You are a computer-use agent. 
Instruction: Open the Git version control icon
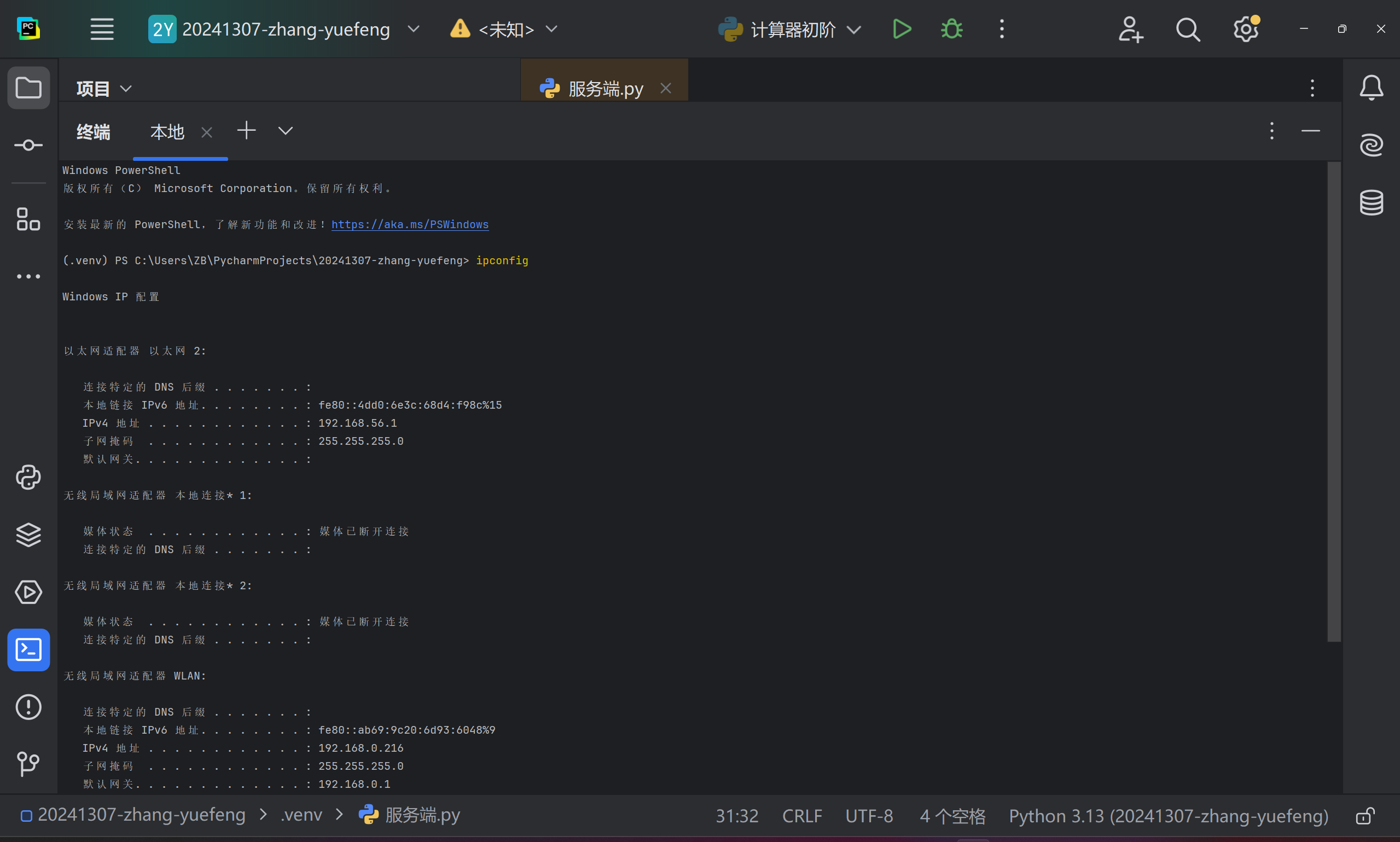28,764
